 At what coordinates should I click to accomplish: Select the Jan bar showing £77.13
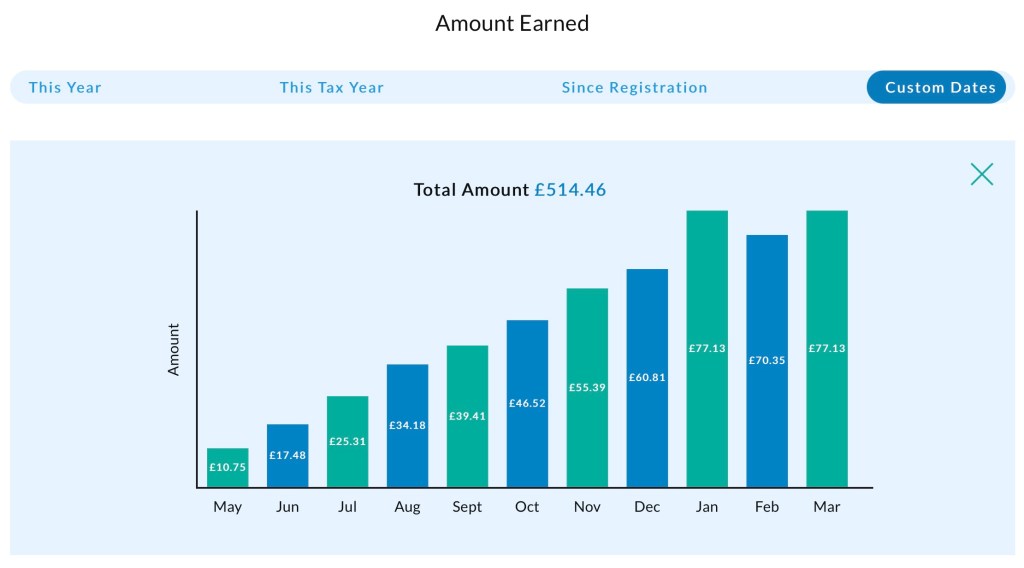point(707,348)
